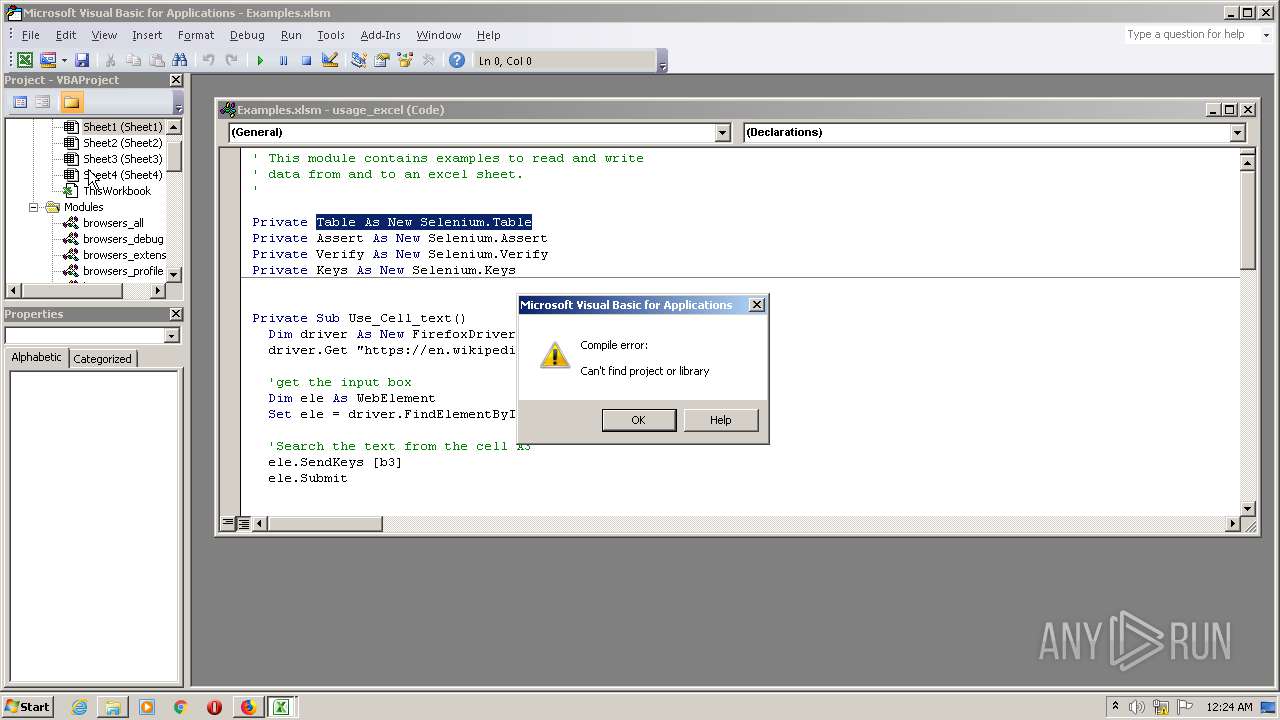
Task: Select Sheet2 (Sheet2) in project tree
Action: (122, 143)
